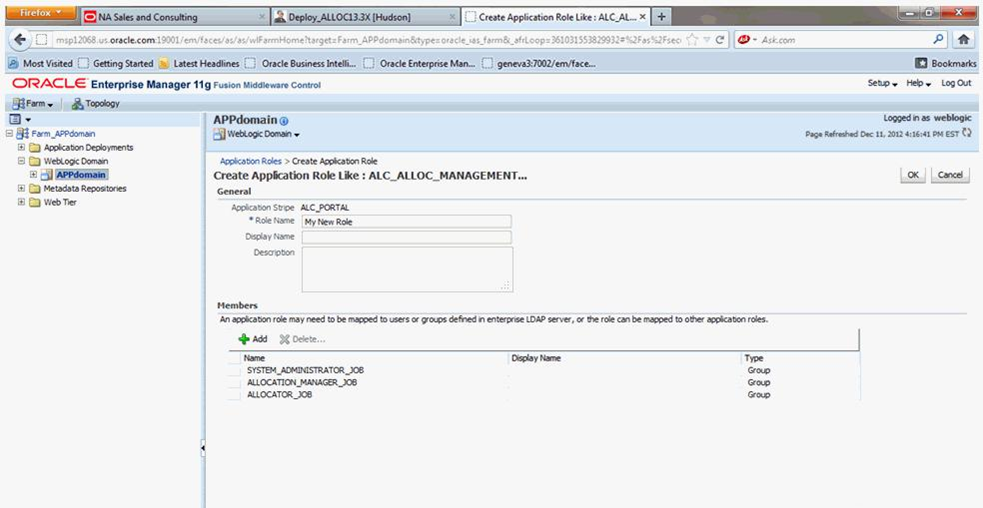Click the Ask.com search engine logo

(745, 40)
